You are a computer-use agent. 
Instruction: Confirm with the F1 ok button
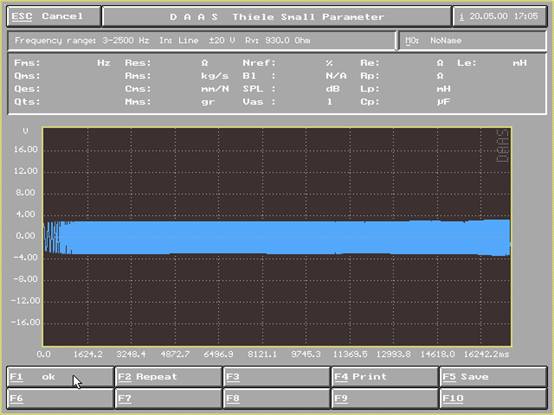(60, 377)
